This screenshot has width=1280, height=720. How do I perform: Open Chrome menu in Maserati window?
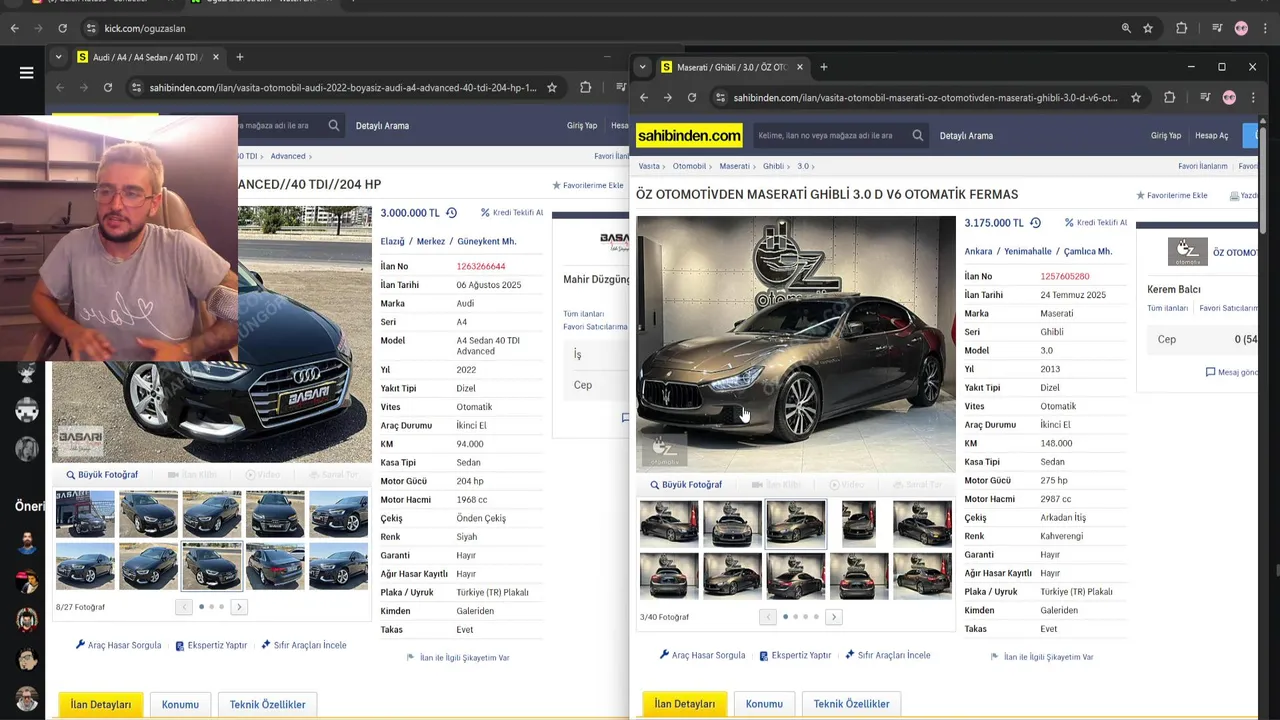(1253, 97)
